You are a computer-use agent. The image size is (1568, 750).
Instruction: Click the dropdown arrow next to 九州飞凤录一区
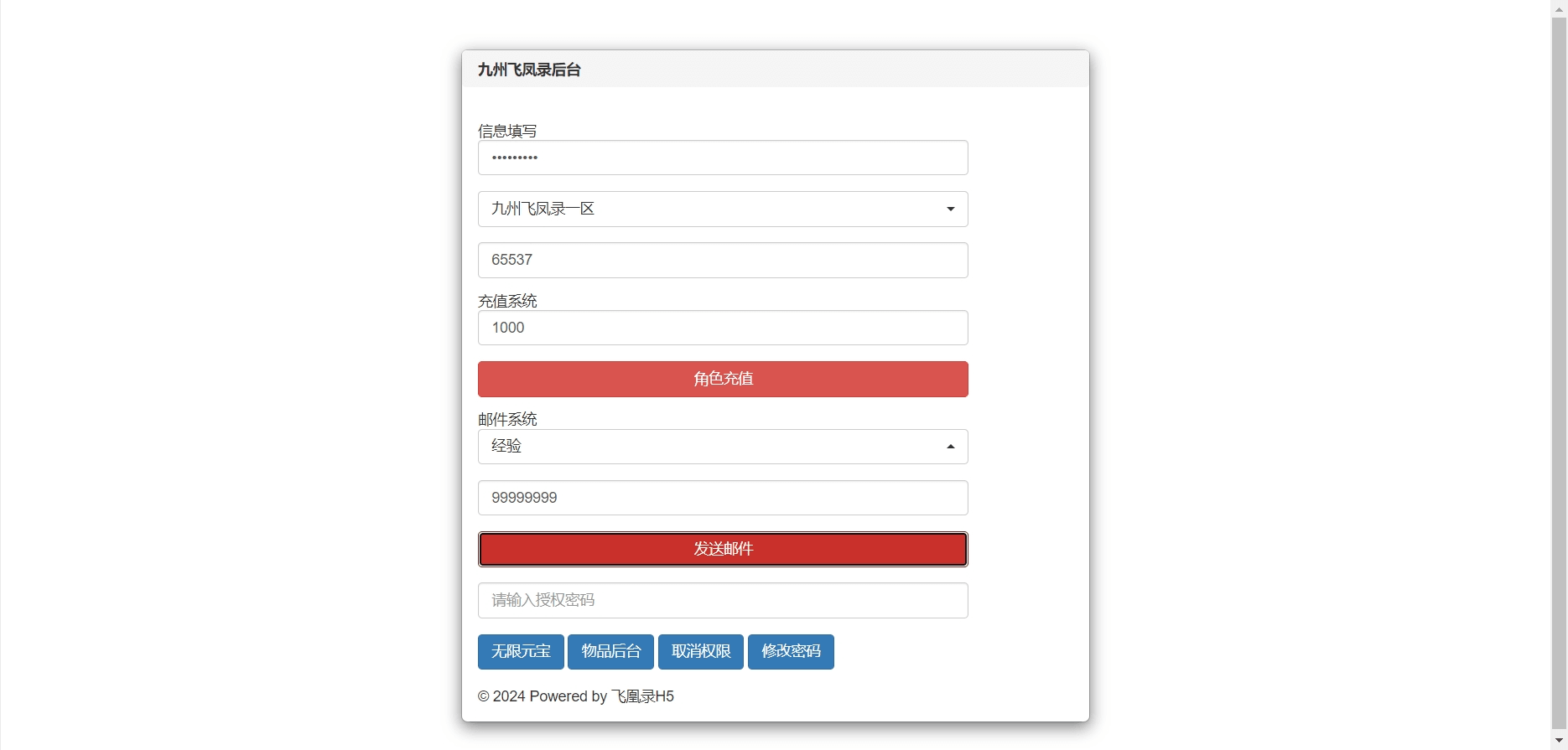(x=949, y=209)
